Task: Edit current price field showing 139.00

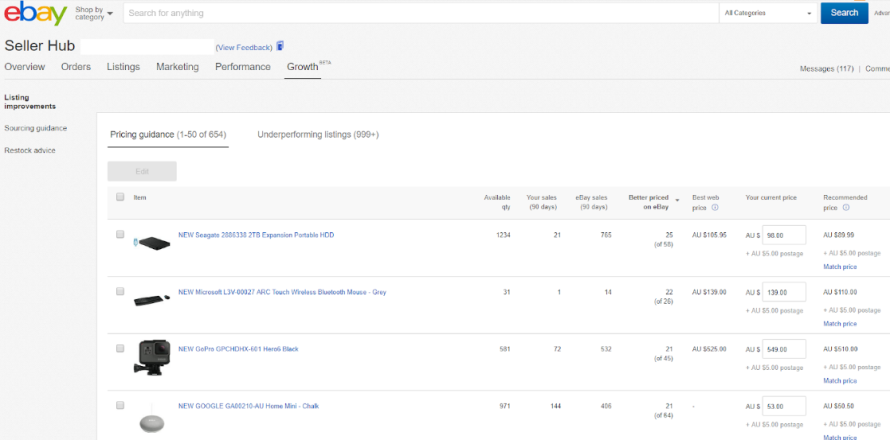Action: click(784, 292)
